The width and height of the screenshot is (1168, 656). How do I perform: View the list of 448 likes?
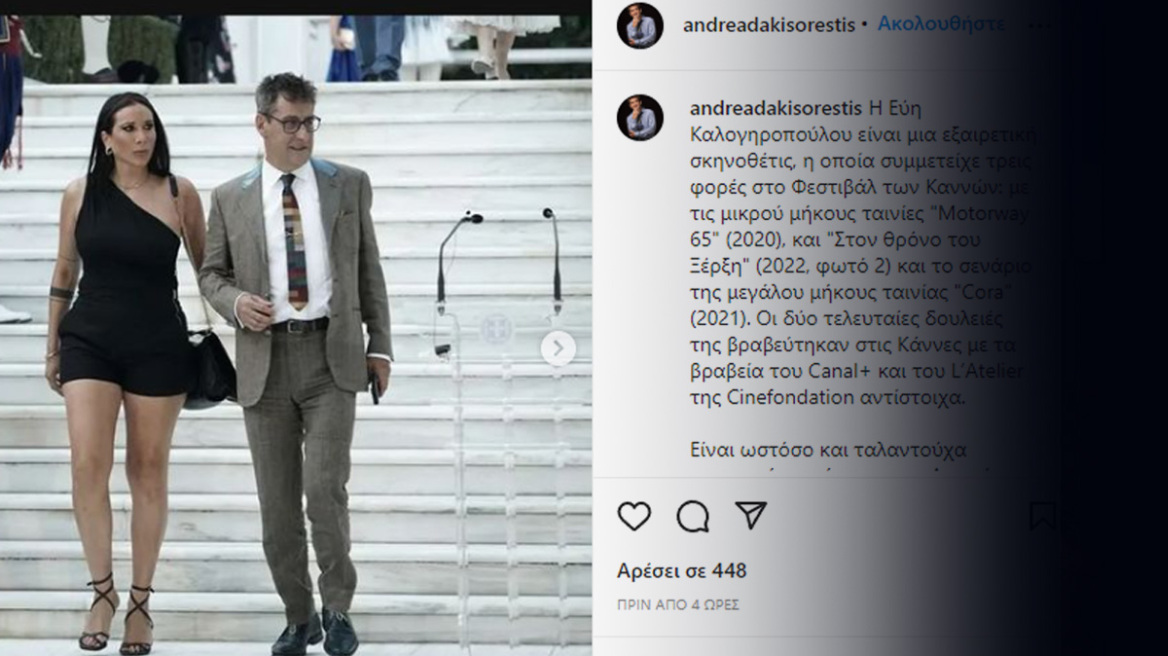coord(682,570)
